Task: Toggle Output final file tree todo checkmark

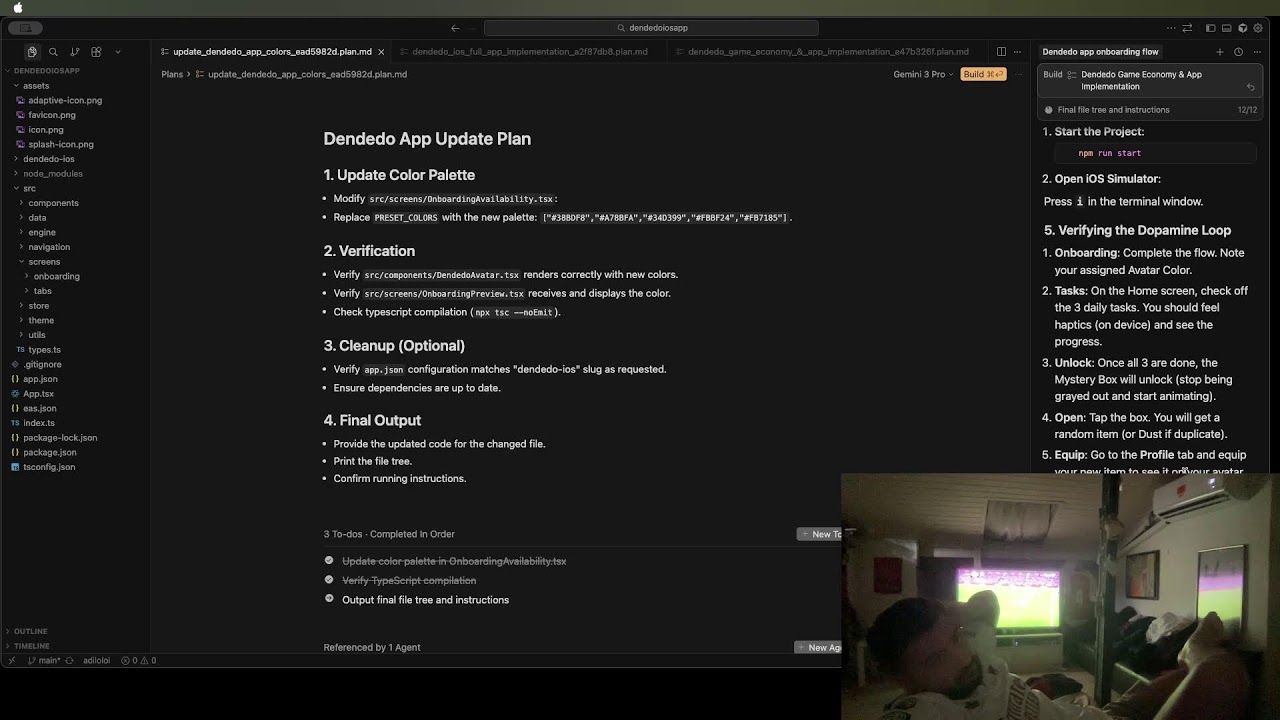Action: click(x=329, y=599)
